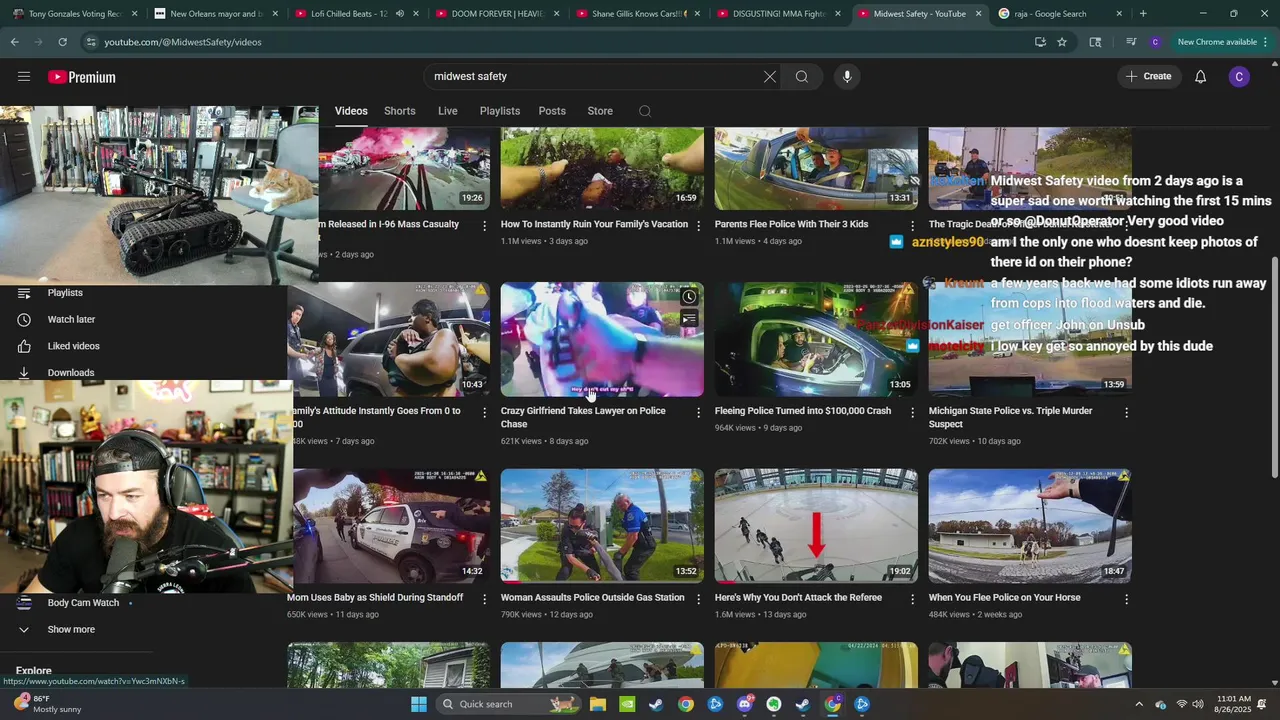1280x720 pixels.
Task: Go back in browser history
Action: [x=14, y=42]
